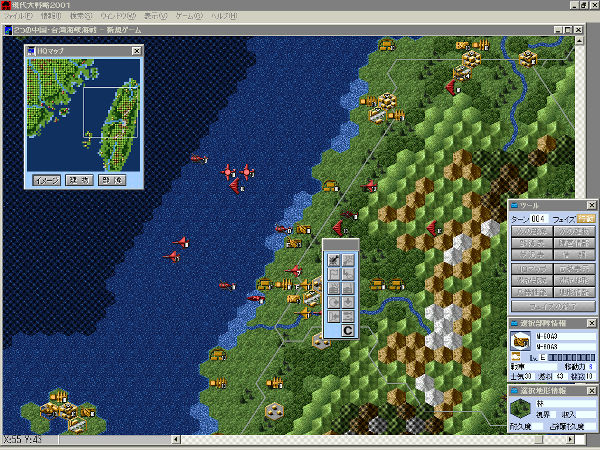600x450 pixels.
Task: Select the missile attack command icon
Action: 334,260
